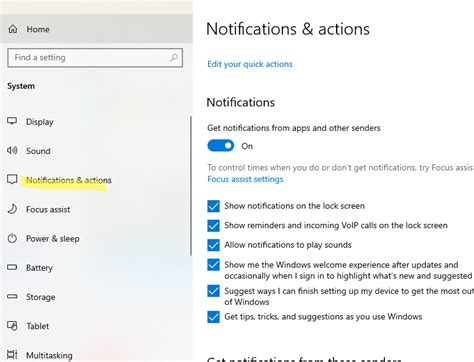Select Multitasking in the sidebar
Screen dimensions: 474x362
(x=49, y=355)
